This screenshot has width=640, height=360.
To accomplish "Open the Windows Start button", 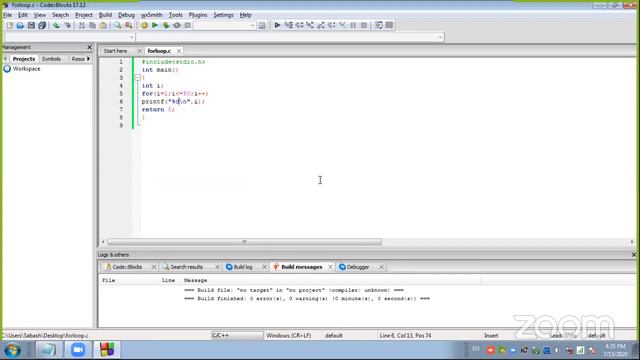I will tap(13, 350).
